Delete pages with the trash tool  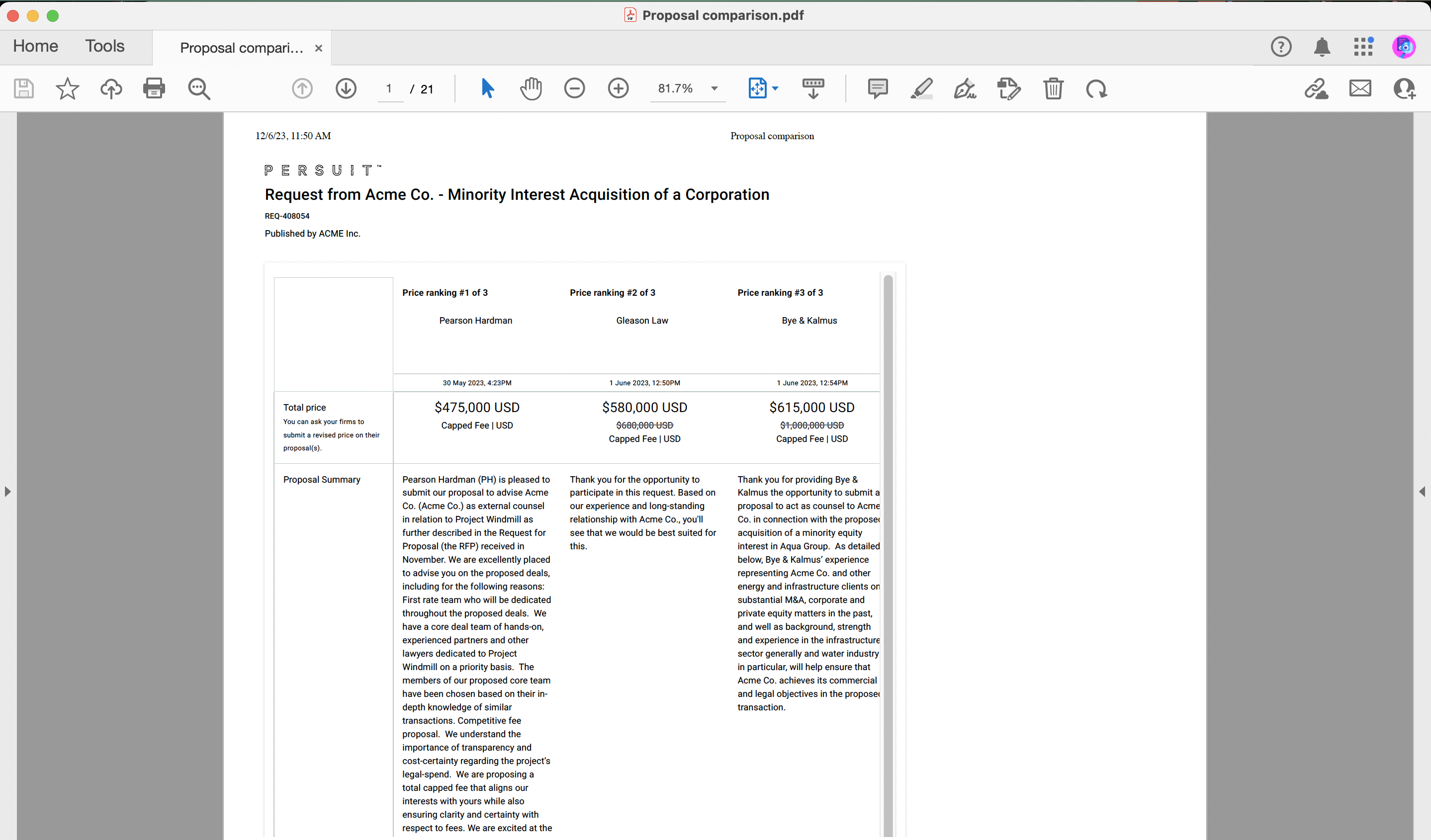pyautogui.click(x=1054, y=88)
